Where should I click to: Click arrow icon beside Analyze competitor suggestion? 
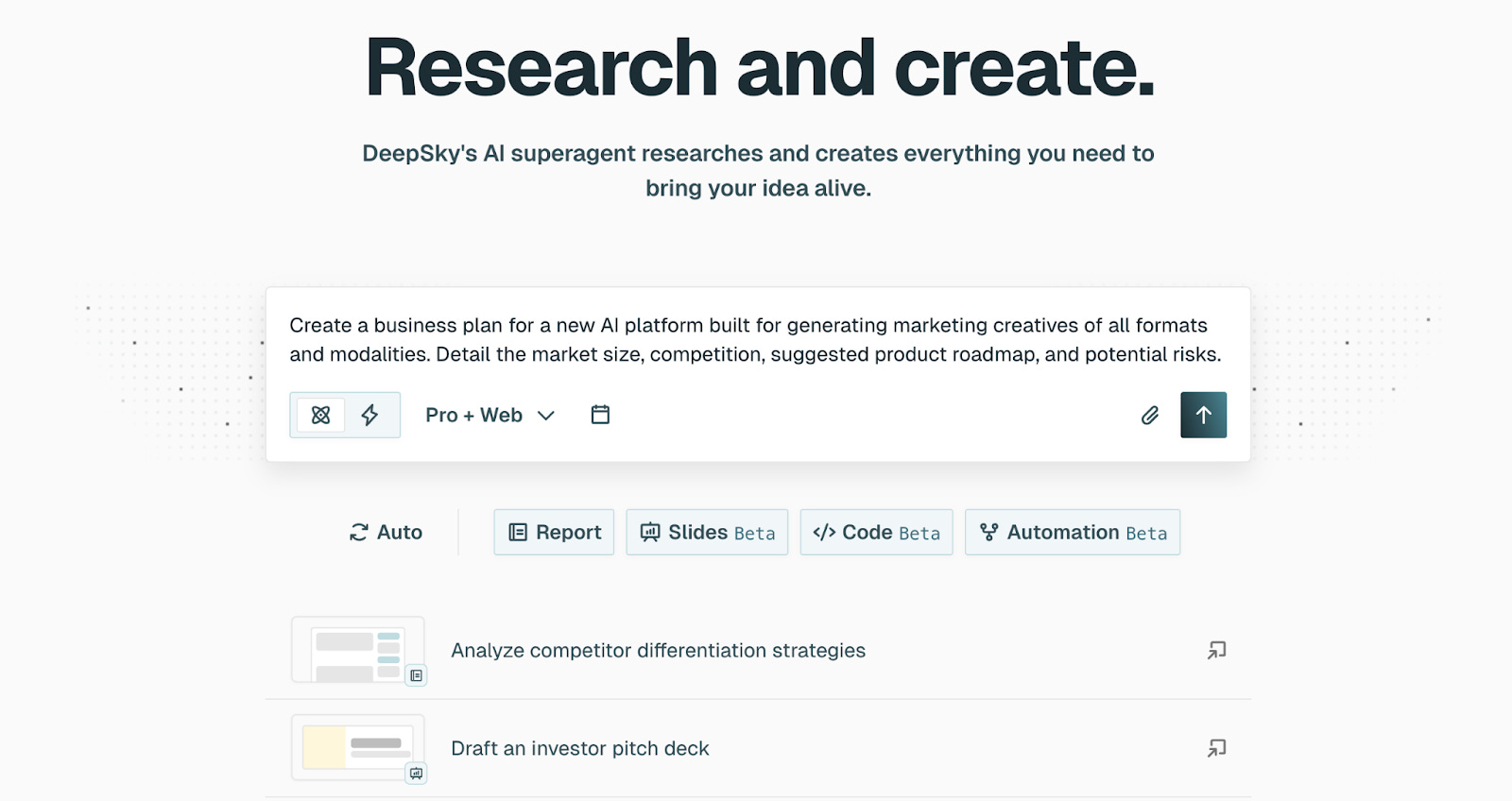(x=1216, y=650)
